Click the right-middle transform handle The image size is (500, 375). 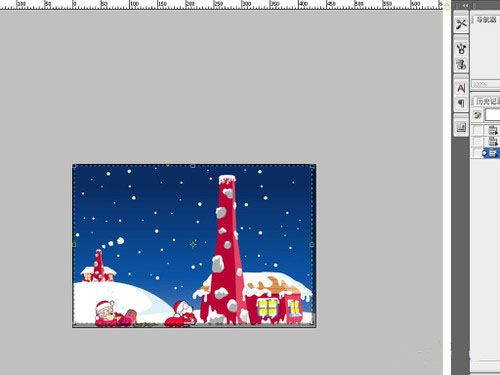coord(312,245)
